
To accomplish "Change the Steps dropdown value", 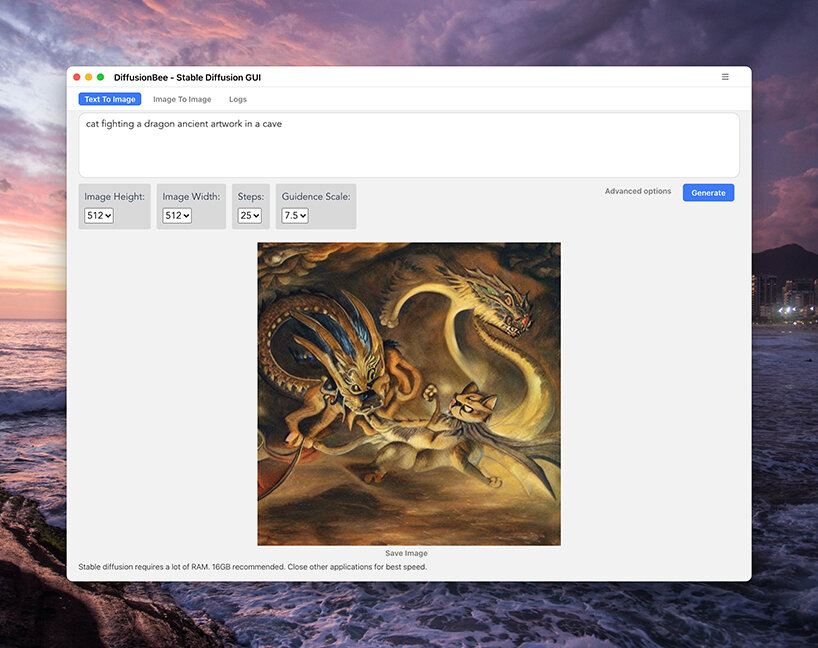I will coord(250,215).
